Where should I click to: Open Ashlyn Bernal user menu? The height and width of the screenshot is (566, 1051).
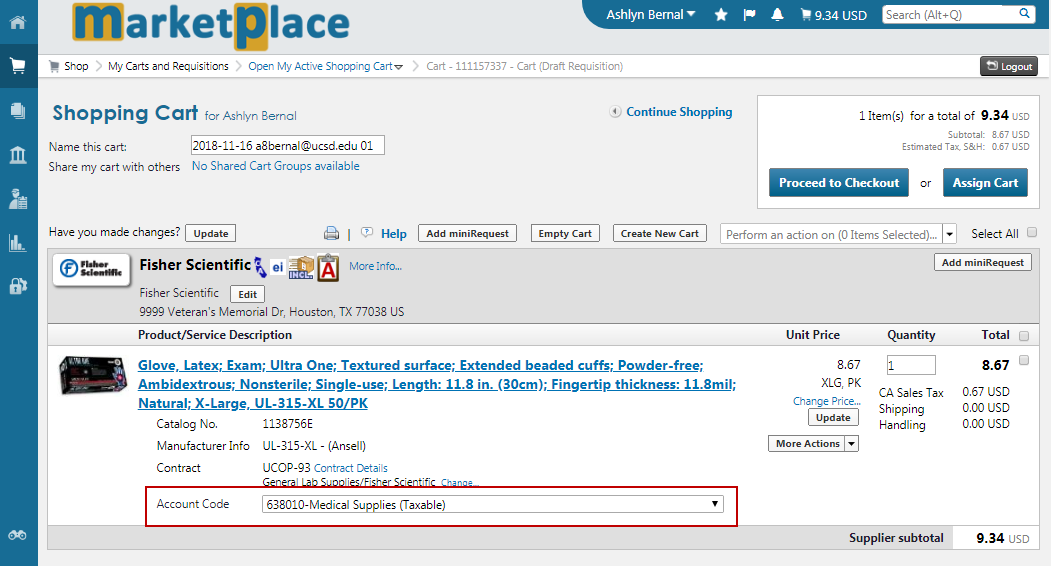tap(650, 15)
